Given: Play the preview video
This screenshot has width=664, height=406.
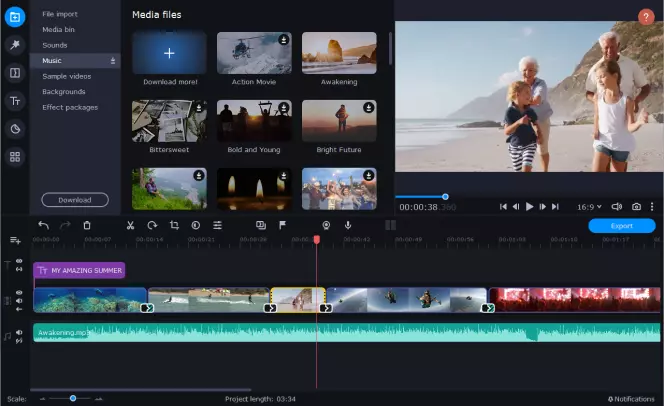Looking at the screenshot, I should (x=529, y=207).
